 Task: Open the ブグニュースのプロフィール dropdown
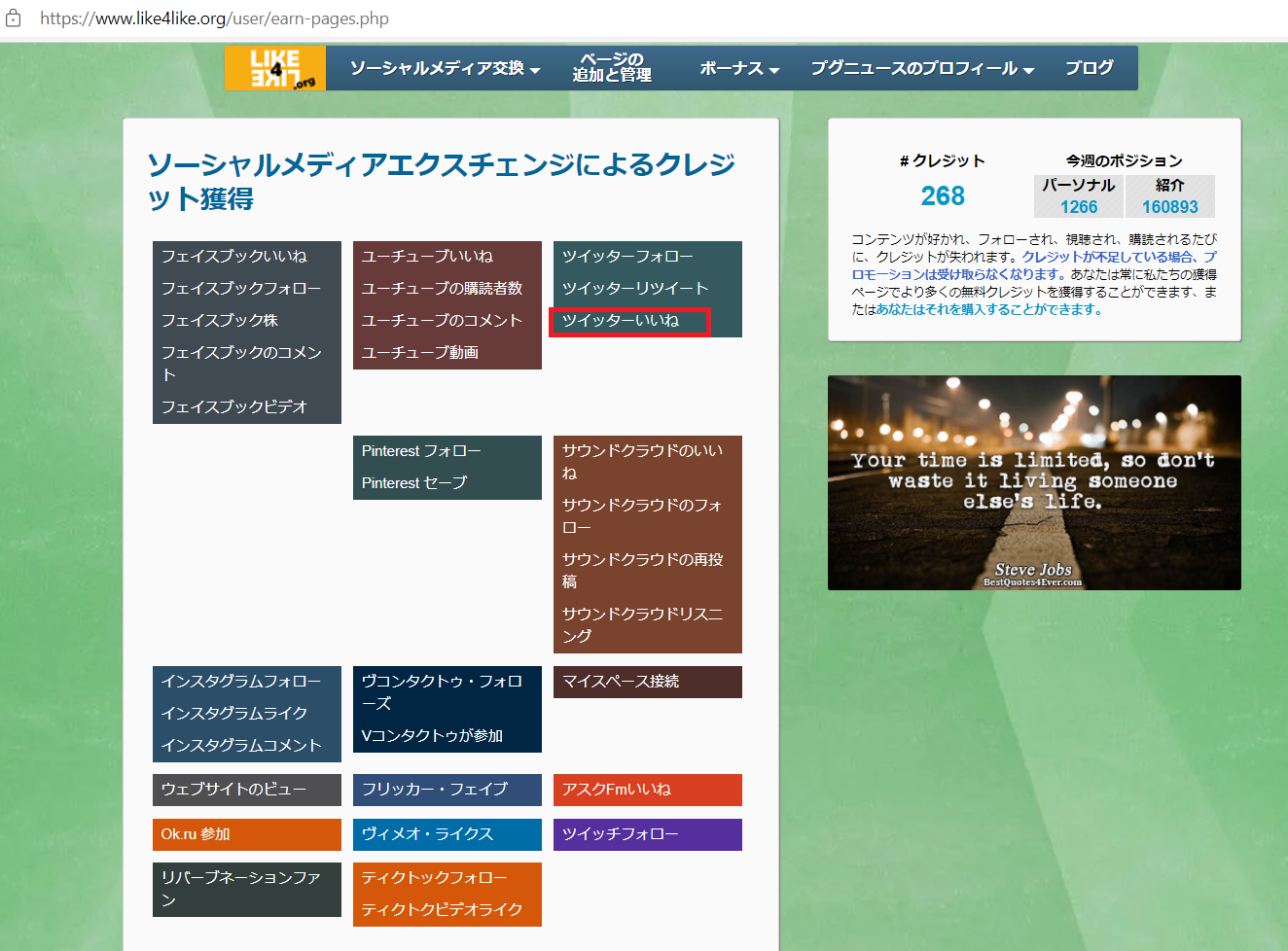pyautogui.click(x=922, y=68)
